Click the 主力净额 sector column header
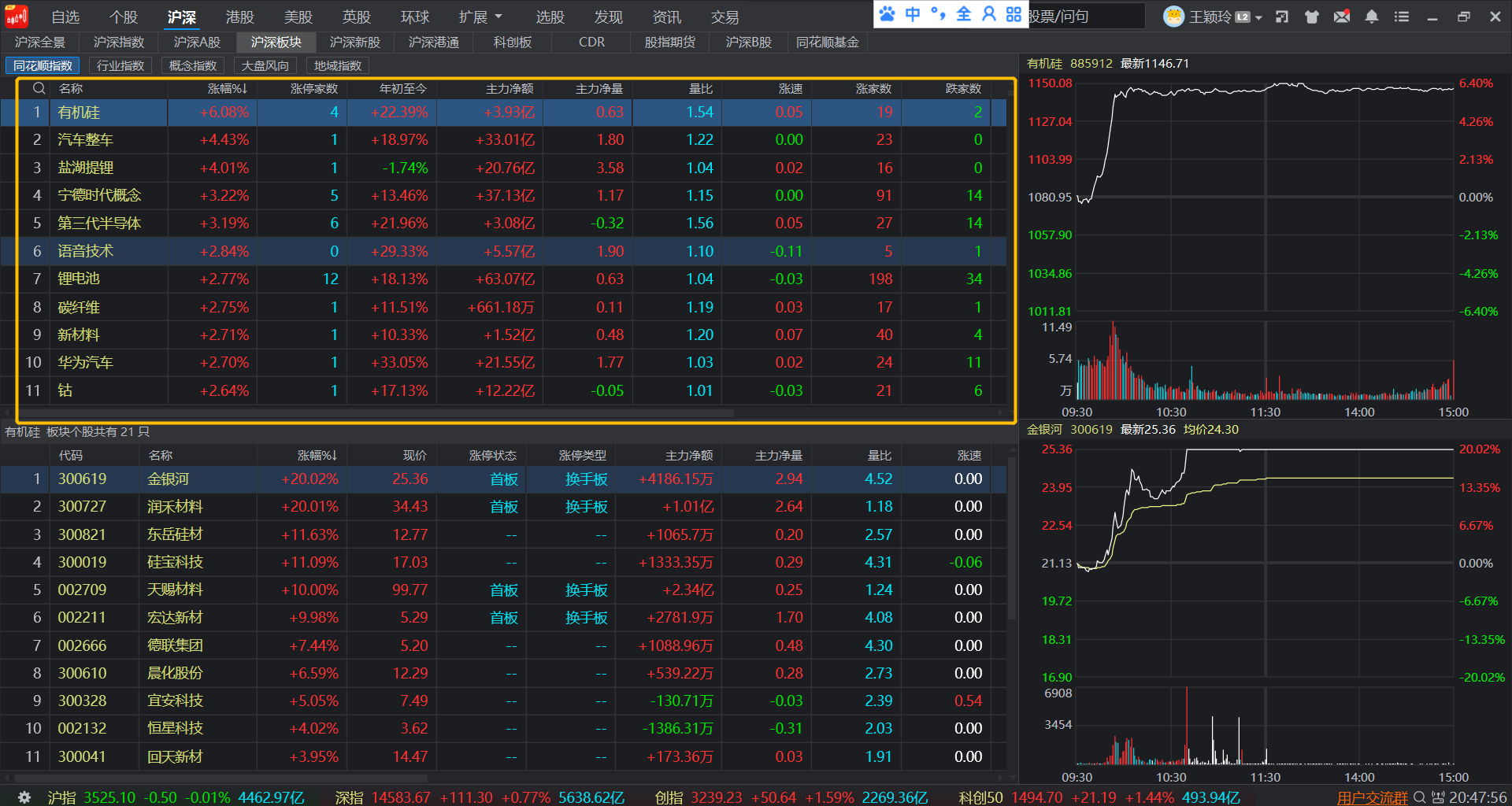 pos(510,89)
